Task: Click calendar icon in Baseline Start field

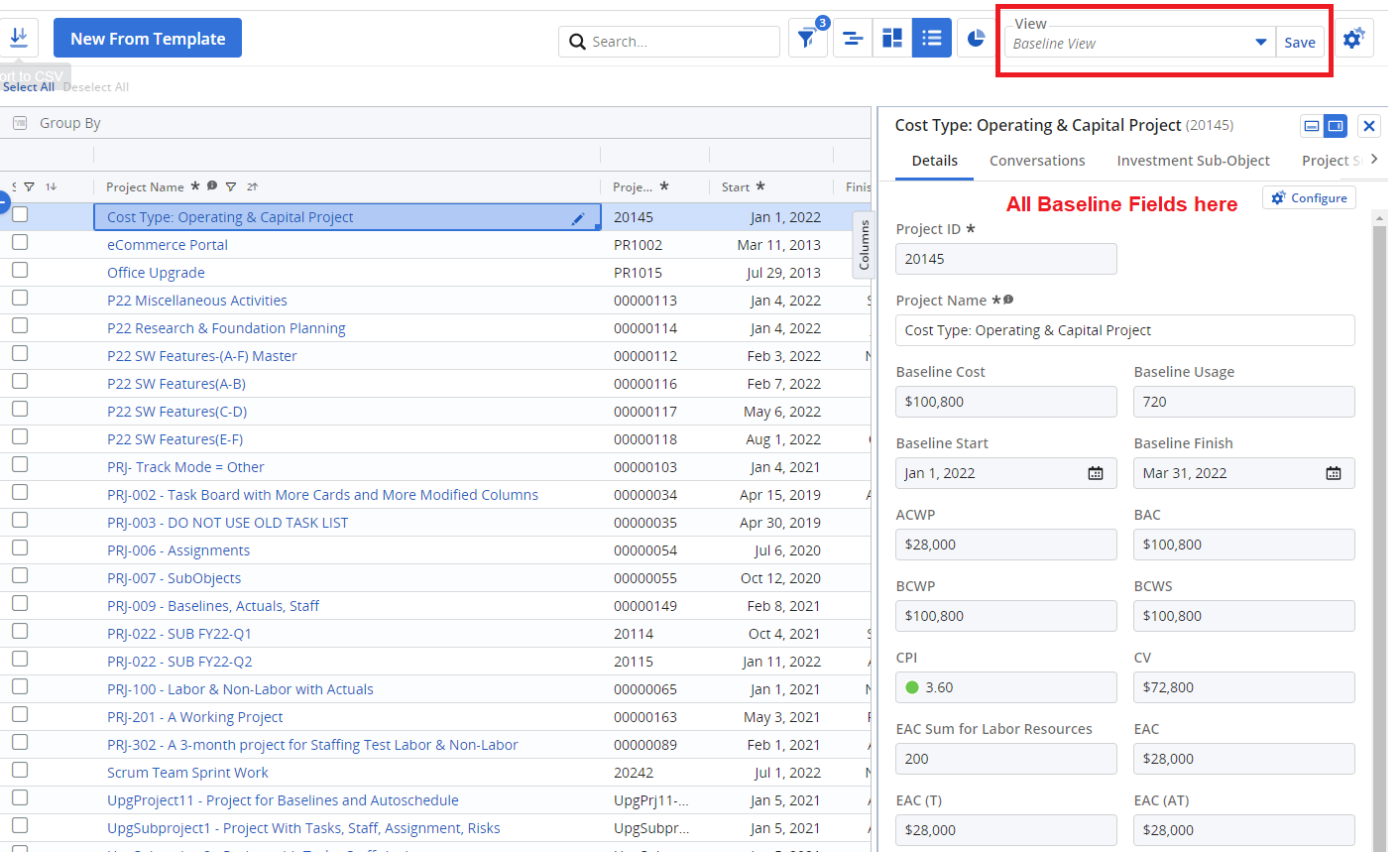Action: pyautogui.click(x=1096, y=473)
